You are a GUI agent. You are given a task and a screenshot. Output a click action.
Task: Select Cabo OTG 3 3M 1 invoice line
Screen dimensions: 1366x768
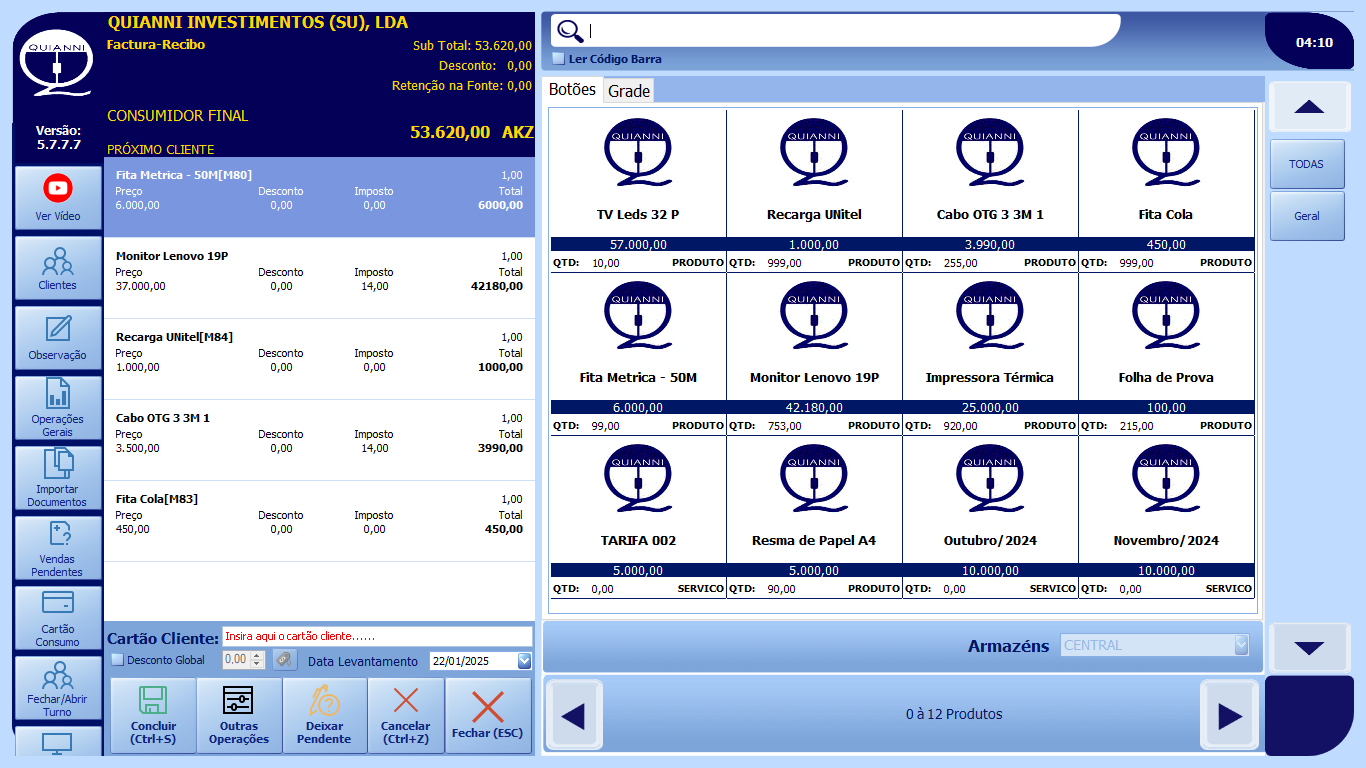(319, 440)
